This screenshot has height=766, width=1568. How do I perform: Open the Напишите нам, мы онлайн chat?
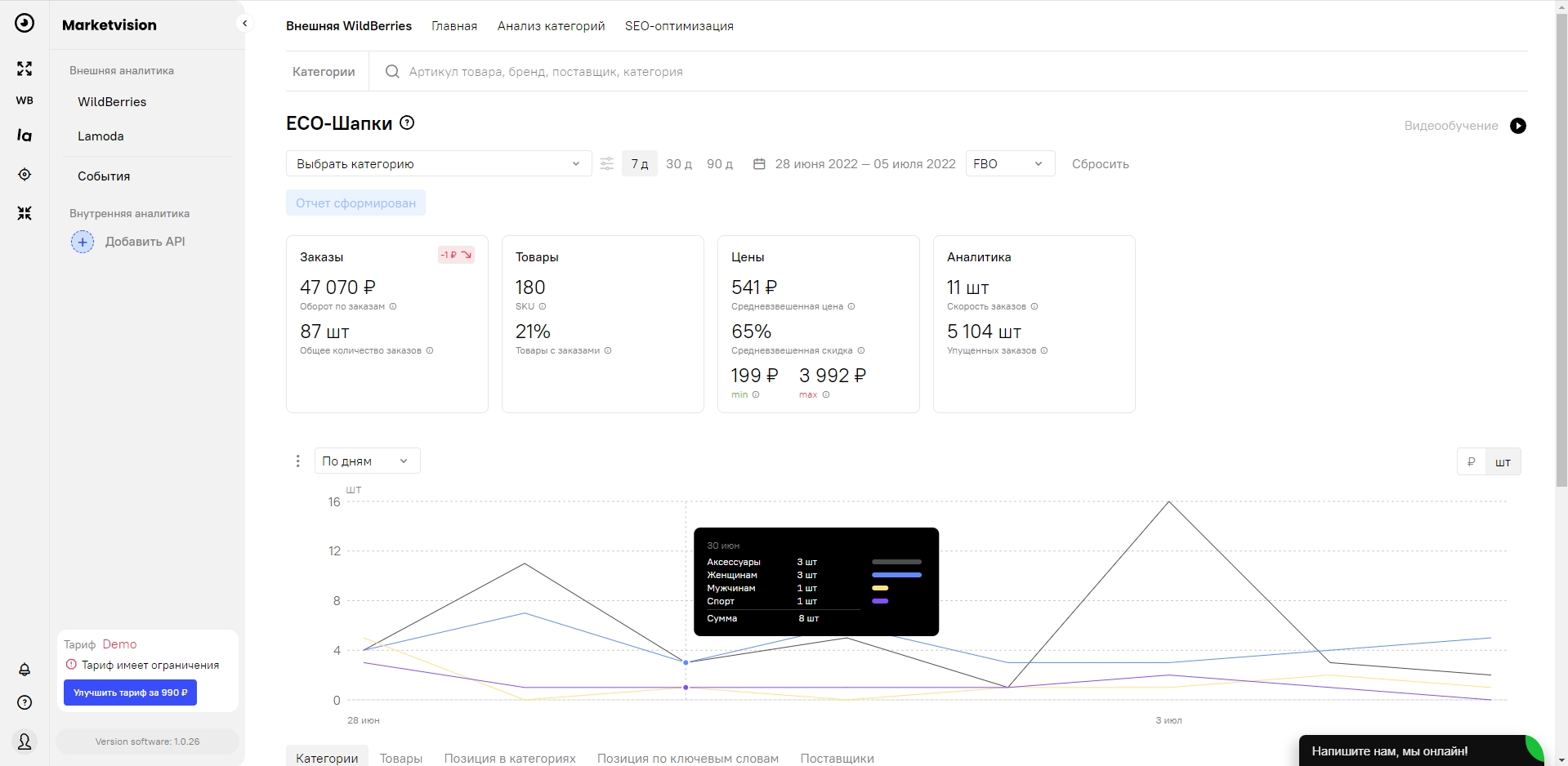pos(1421,750)
